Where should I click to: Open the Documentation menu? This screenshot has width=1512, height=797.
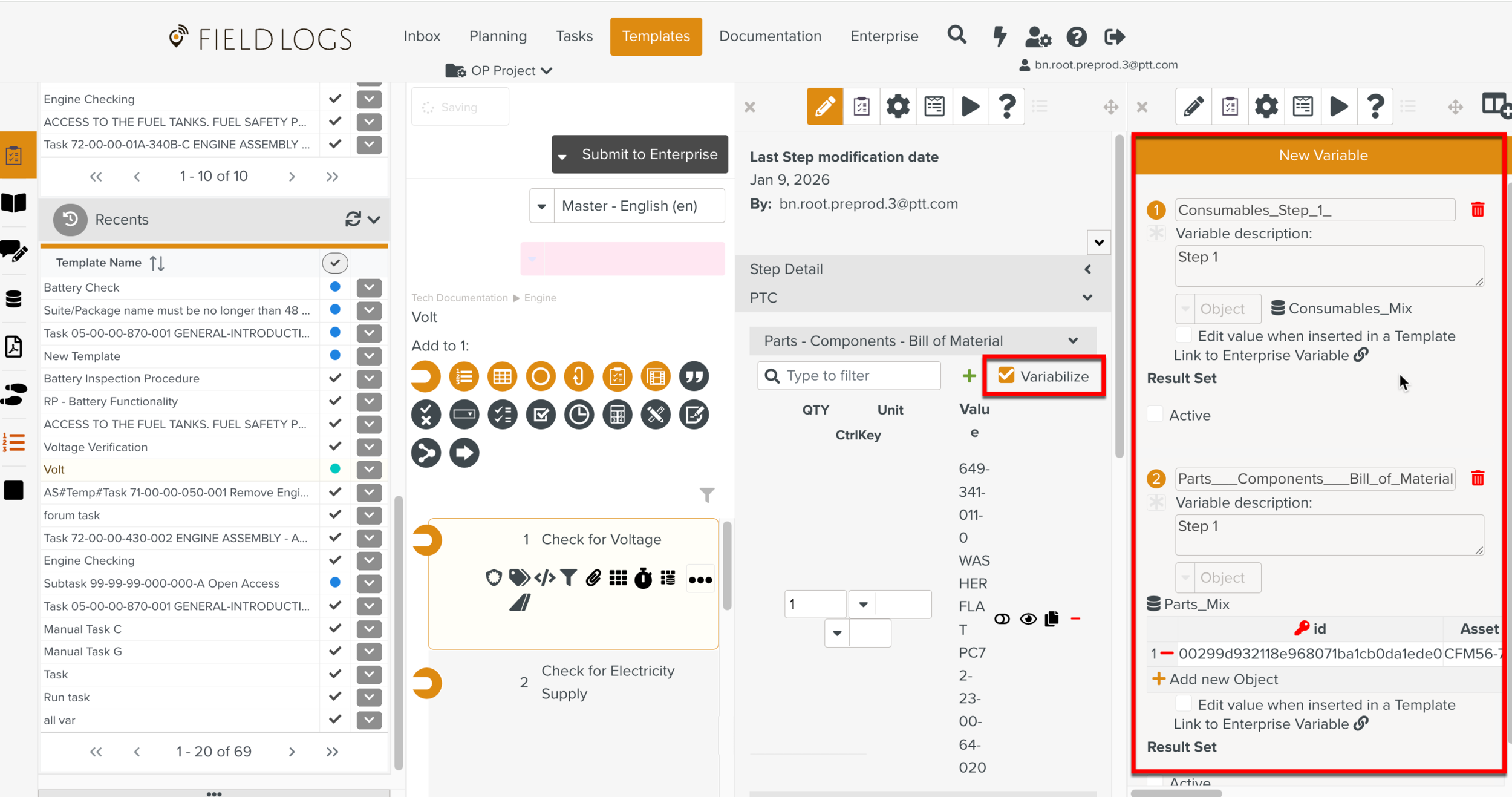769,36
